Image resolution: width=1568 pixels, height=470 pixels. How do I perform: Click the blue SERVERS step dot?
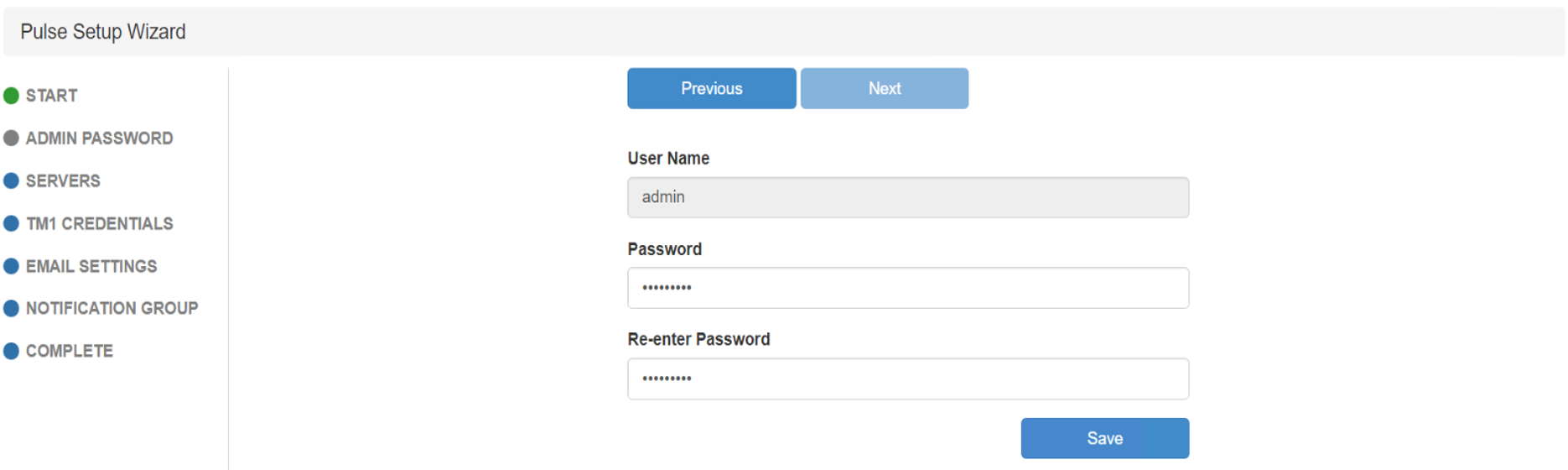click(11, 181)
